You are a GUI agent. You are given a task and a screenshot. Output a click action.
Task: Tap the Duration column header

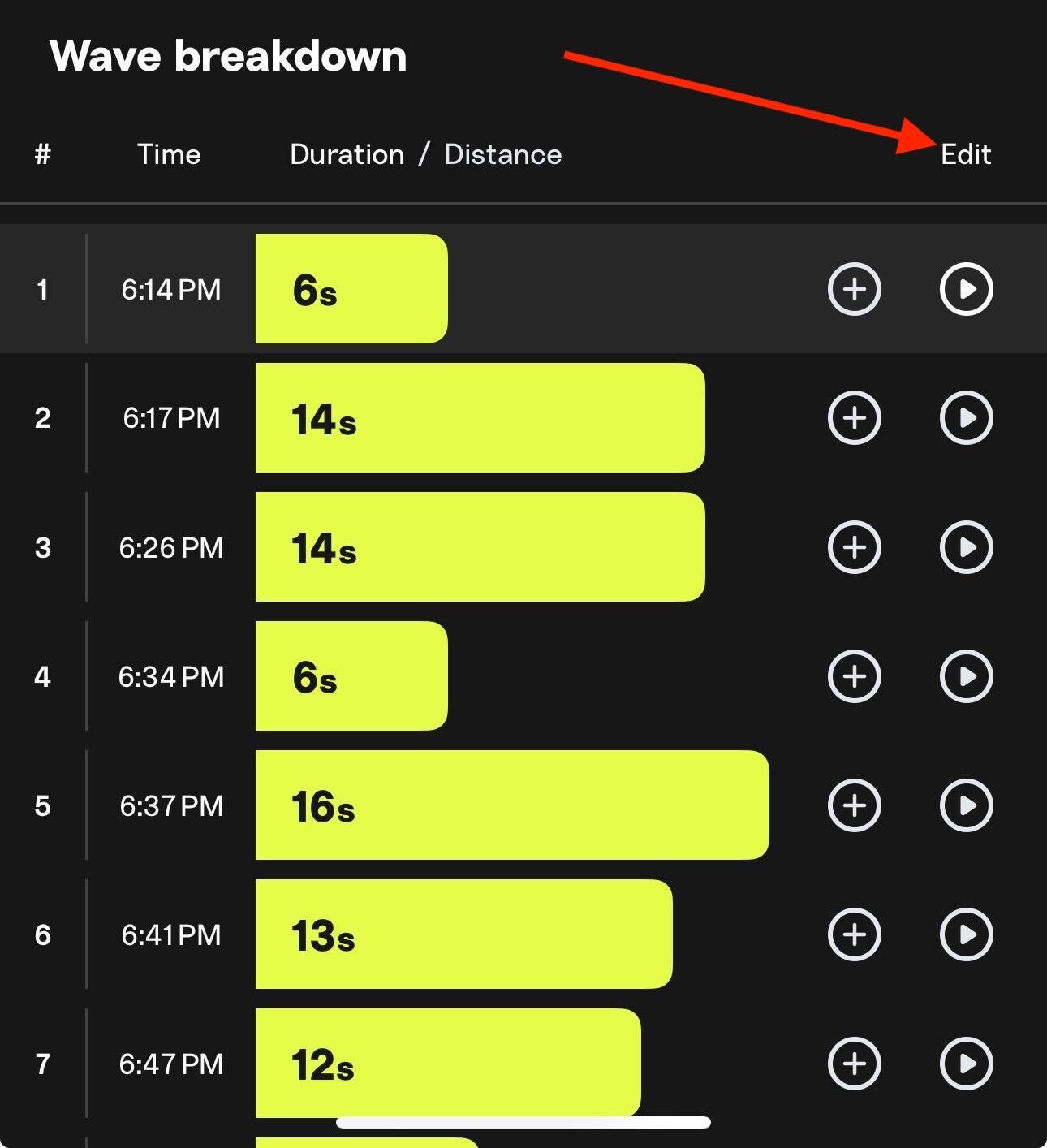tap(347, 154)
